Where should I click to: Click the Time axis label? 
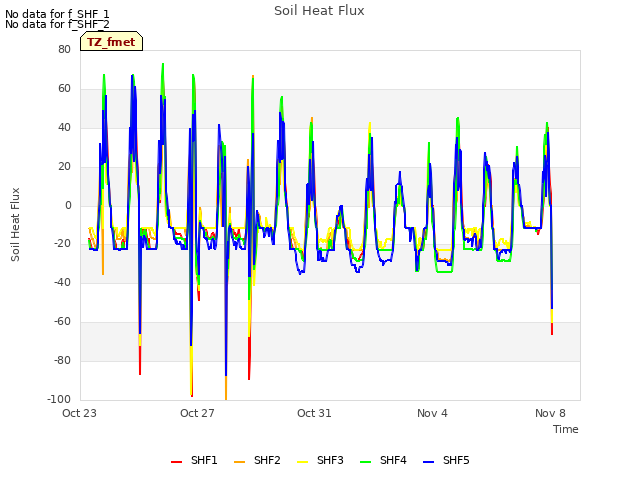click(x=566, y=429)
